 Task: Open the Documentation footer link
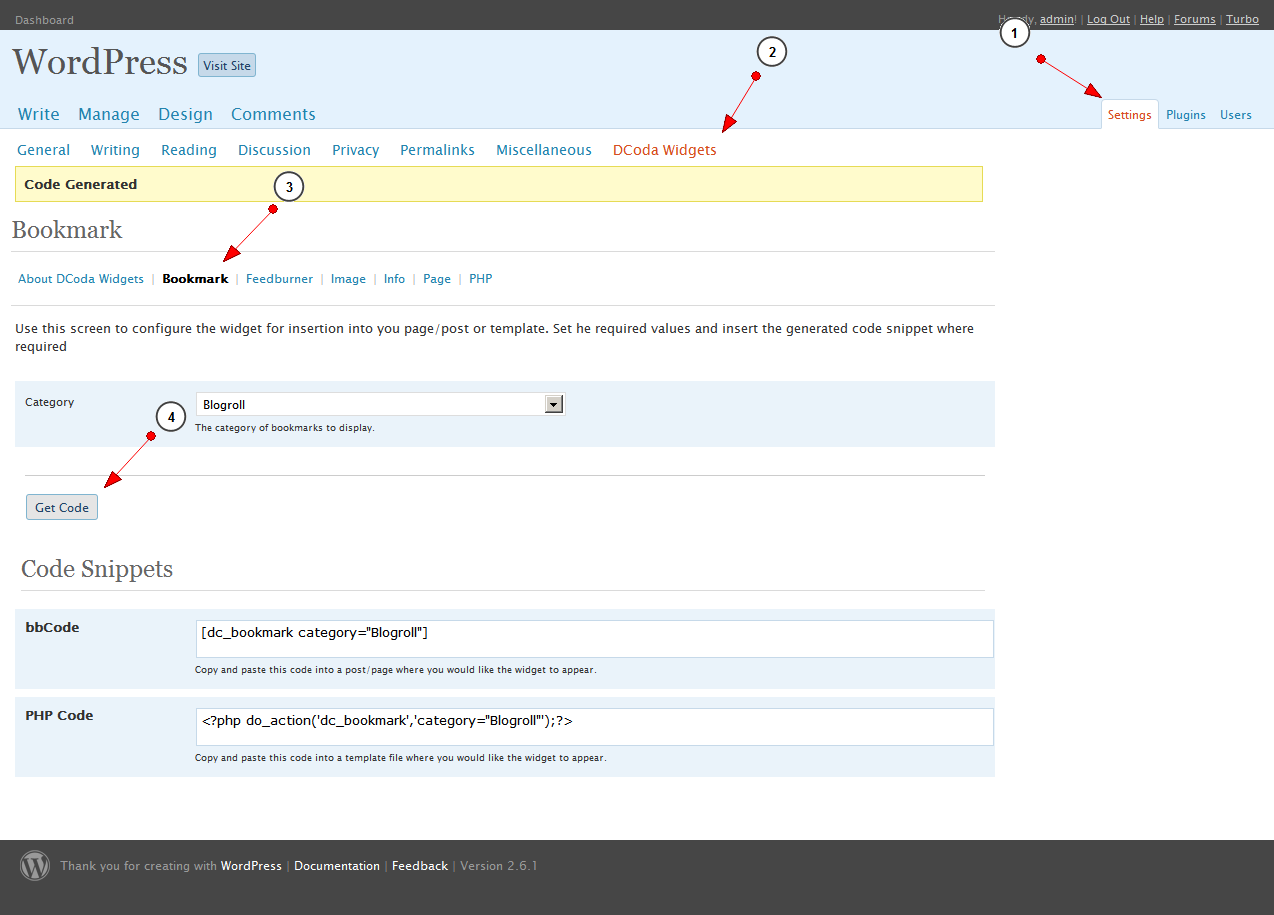point(337,866)
